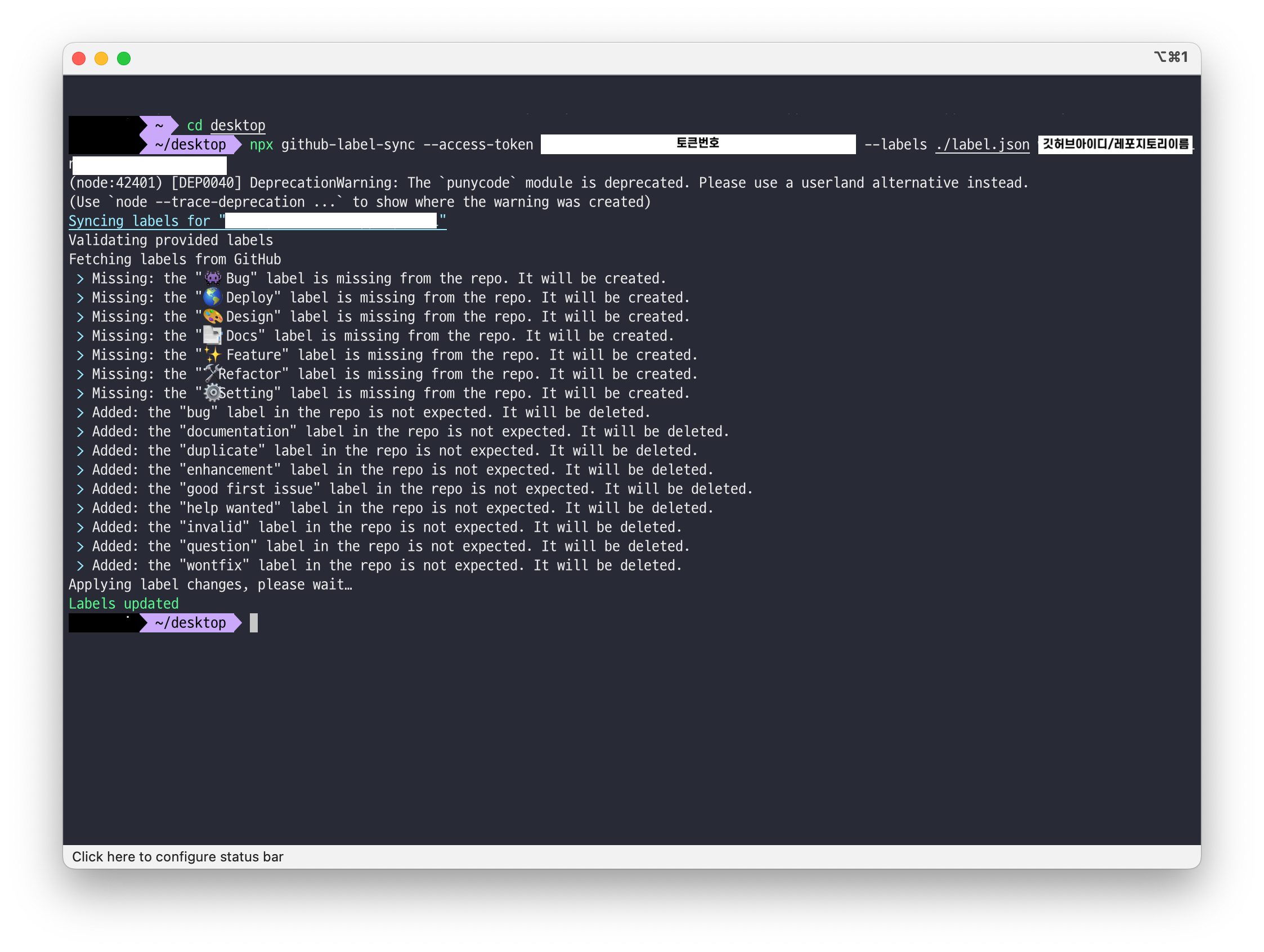Click the white token number redaction box
The height and width of the screenshot is (952, 1264).
[x=698, y=144]
